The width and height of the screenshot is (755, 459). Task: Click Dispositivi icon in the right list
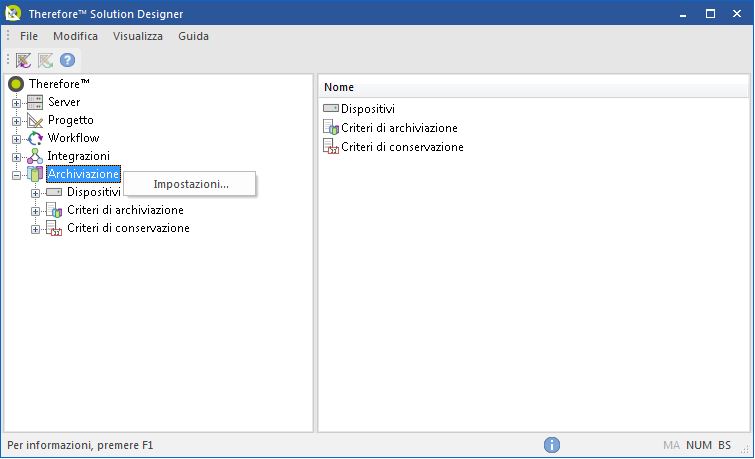pyautogui.click(x=331, y=108)
